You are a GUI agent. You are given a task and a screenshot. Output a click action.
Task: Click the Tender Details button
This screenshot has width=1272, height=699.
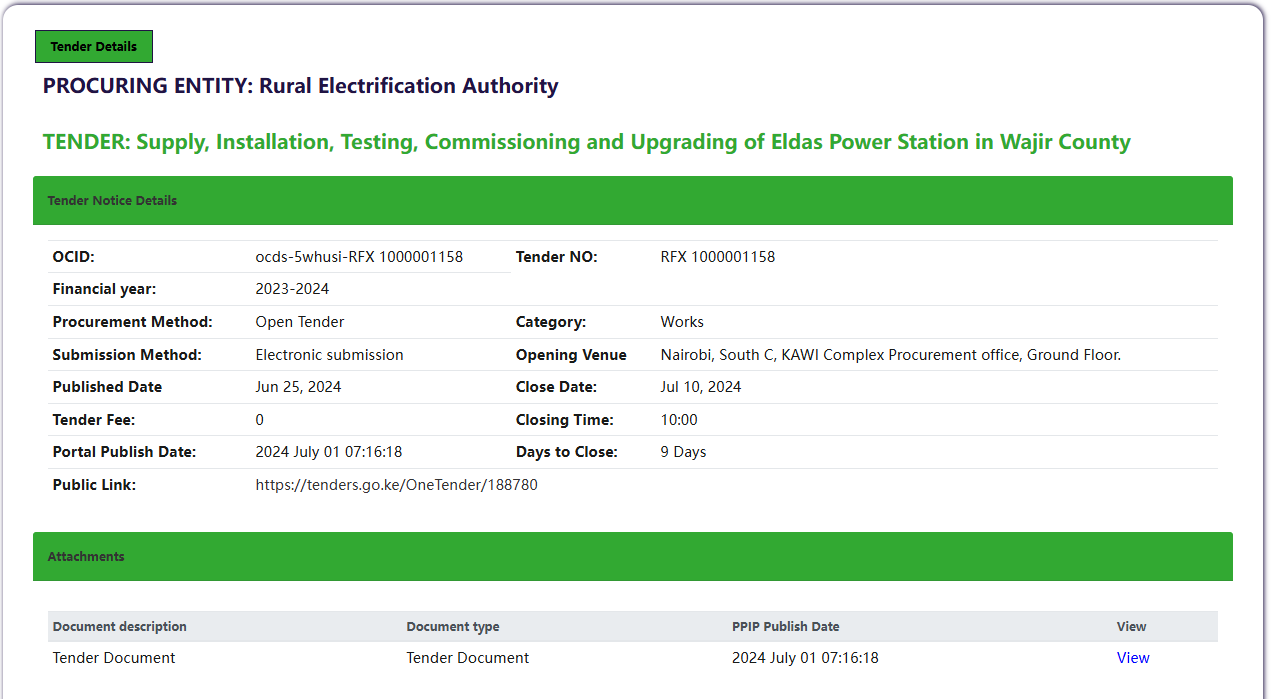[94, 47]
